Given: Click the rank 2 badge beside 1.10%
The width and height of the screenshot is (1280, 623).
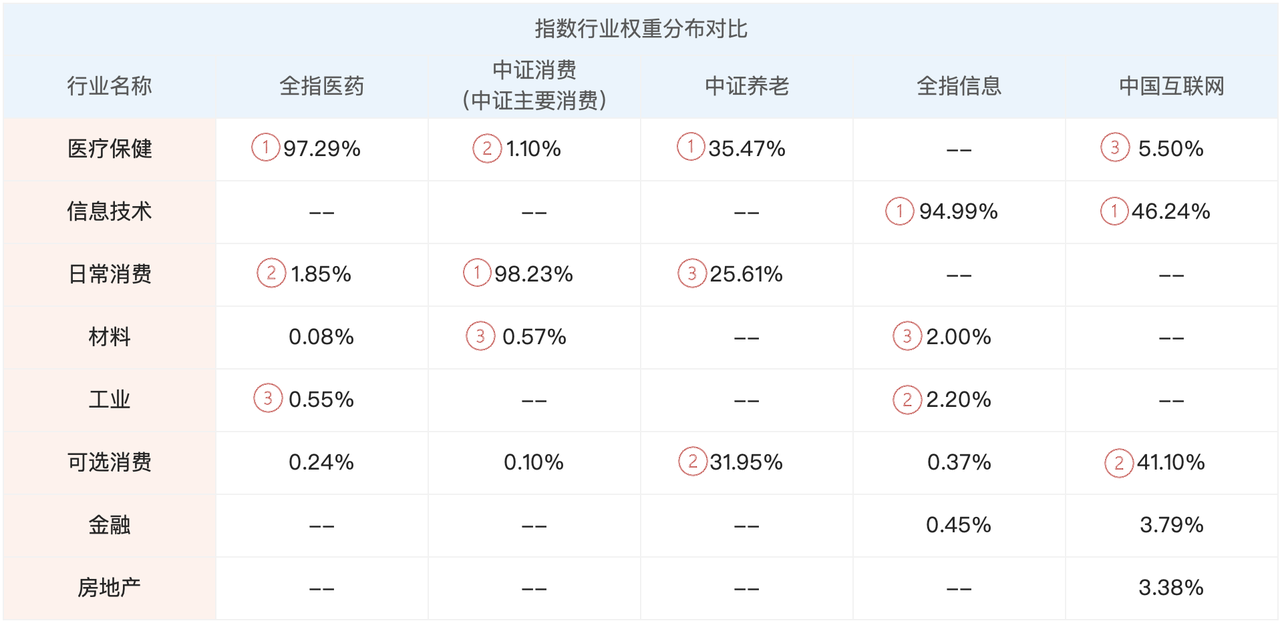Looking at the screenshot, I should tap(487, 149).
